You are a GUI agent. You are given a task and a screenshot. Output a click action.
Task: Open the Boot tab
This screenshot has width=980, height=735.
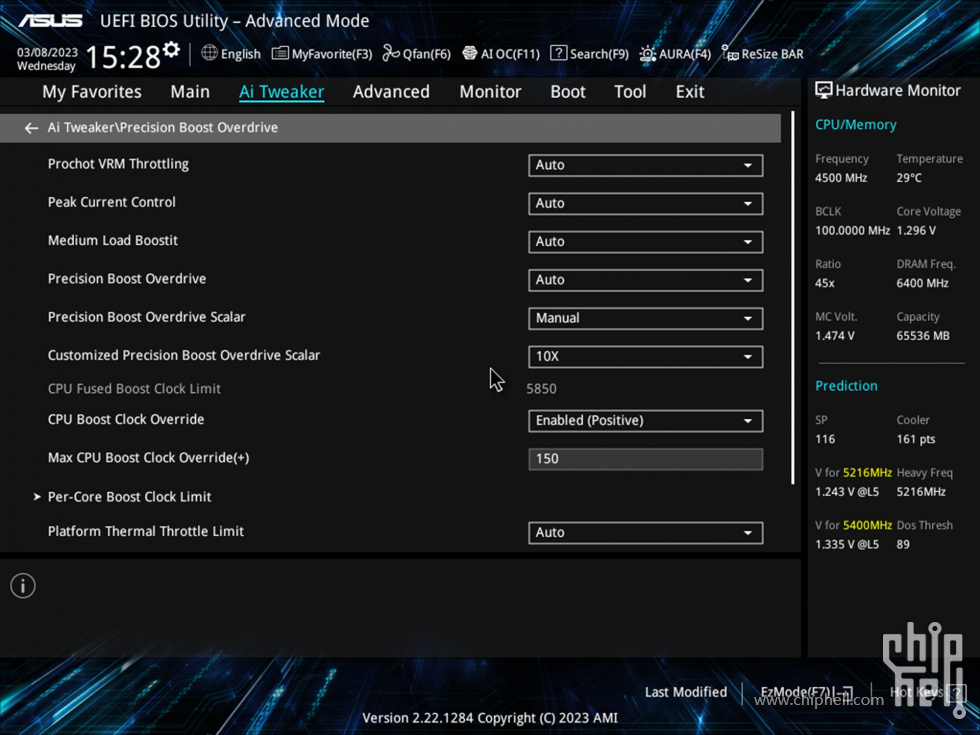coord(568,92)
